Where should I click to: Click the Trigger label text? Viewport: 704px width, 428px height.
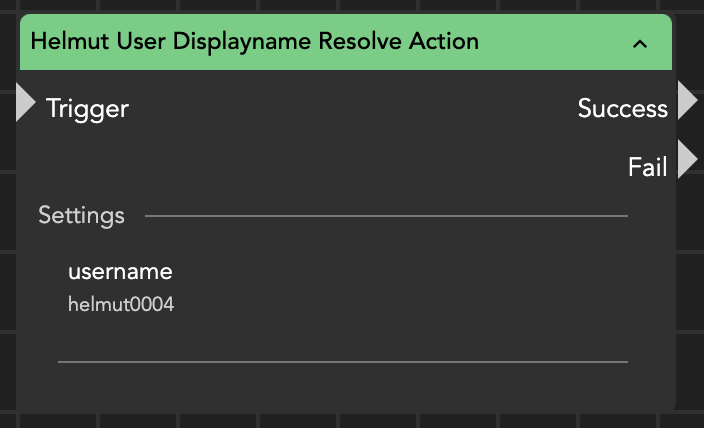(88, 108)
